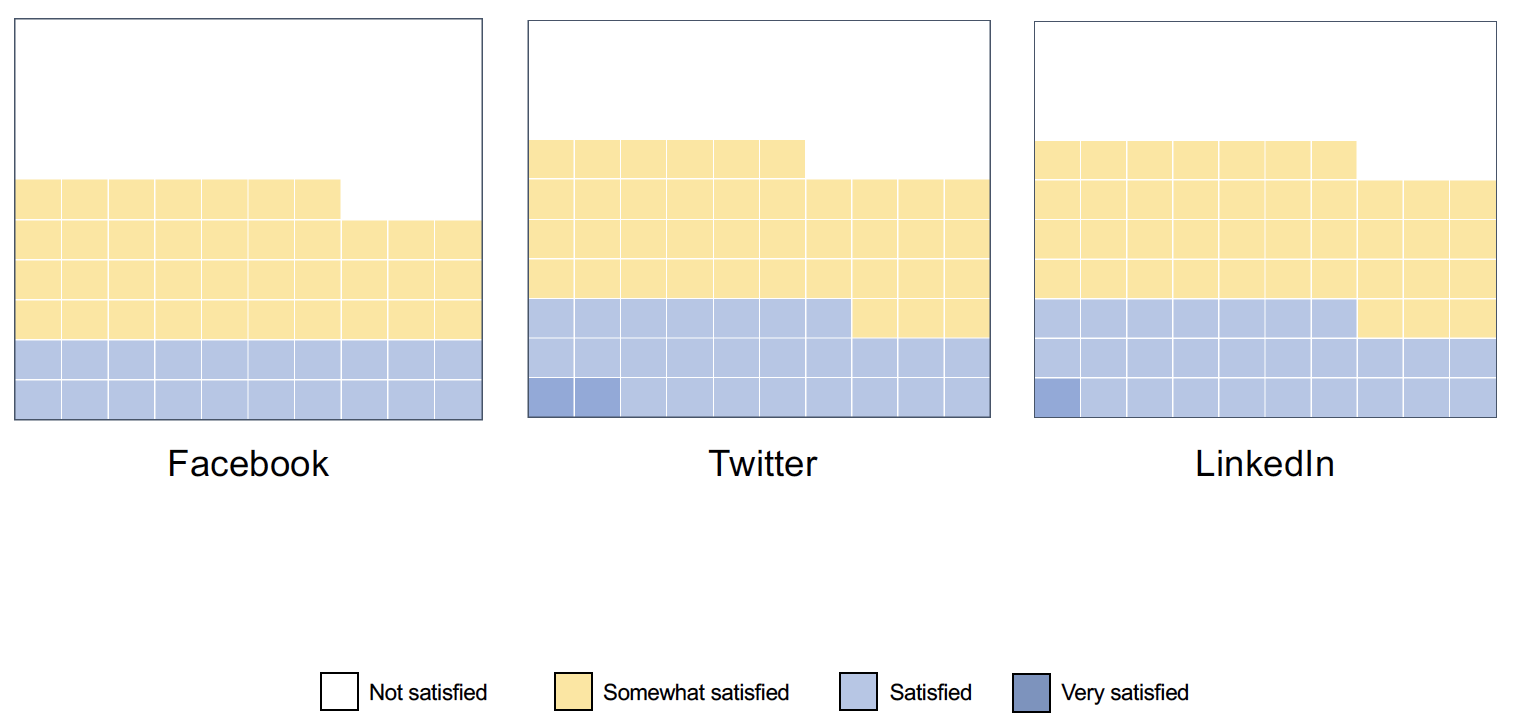The width and height of the screenshot is (1536, 728).
Task: Click Facebook chart's light blue Satisfied area
Action: [x=248, y=379]
